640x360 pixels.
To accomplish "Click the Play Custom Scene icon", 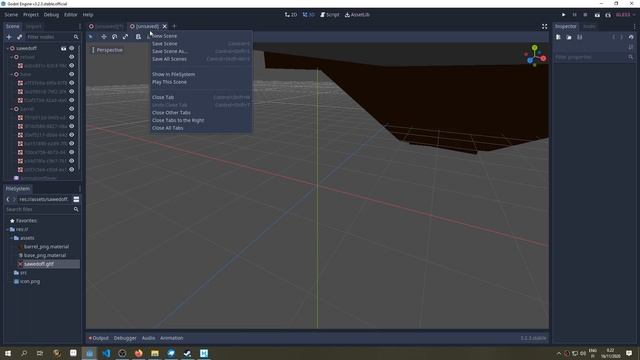I will point(608,15).
